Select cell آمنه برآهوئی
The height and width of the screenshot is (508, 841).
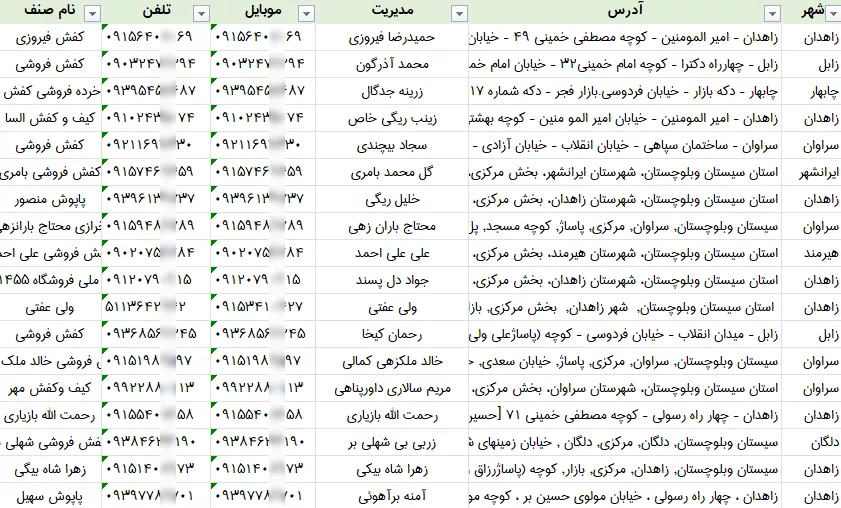[x=392, y=496]
